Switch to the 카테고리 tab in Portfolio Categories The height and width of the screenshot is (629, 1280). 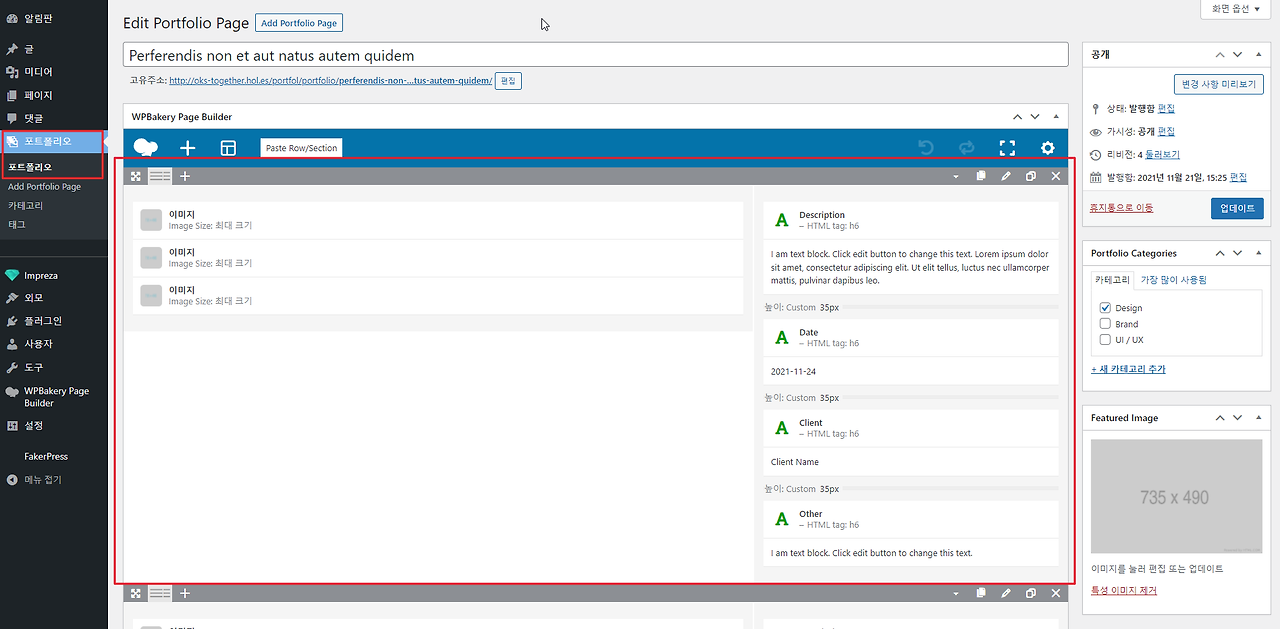(x=1112, y=280)
